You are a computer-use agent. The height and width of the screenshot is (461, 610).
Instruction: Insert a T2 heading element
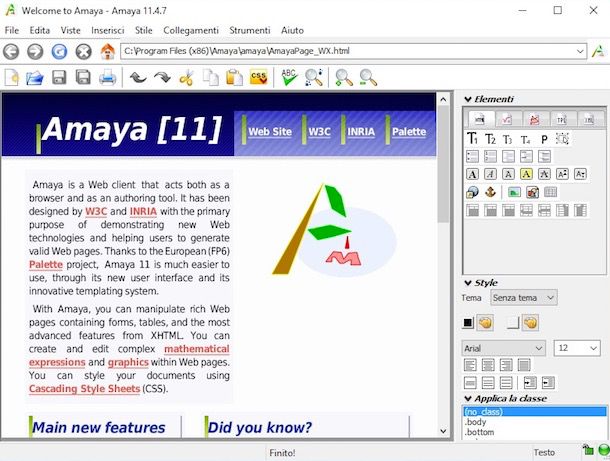[x=490, y=139]
